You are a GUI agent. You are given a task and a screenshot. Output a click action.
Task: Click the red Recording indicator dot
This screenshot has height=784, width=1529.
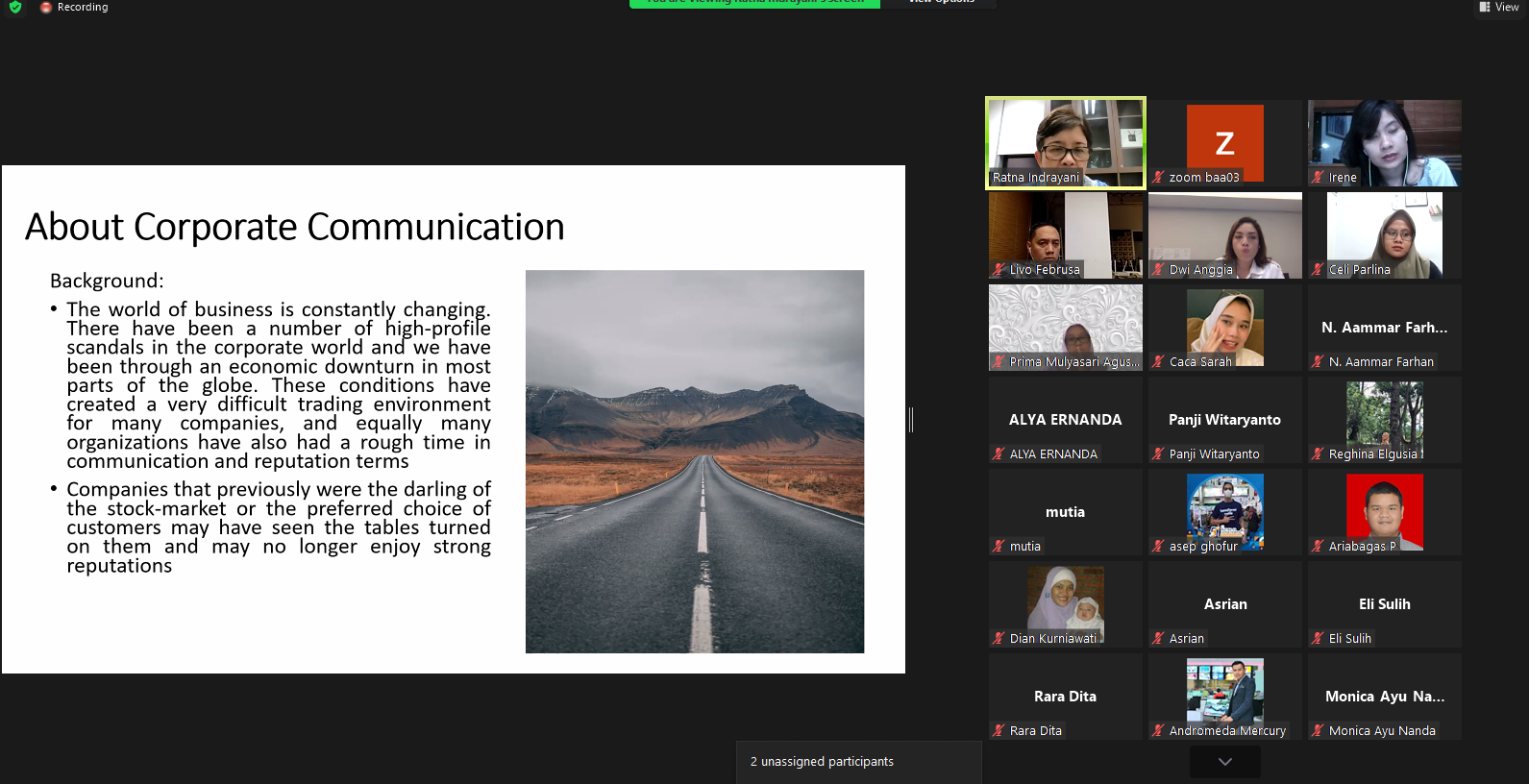46,7
